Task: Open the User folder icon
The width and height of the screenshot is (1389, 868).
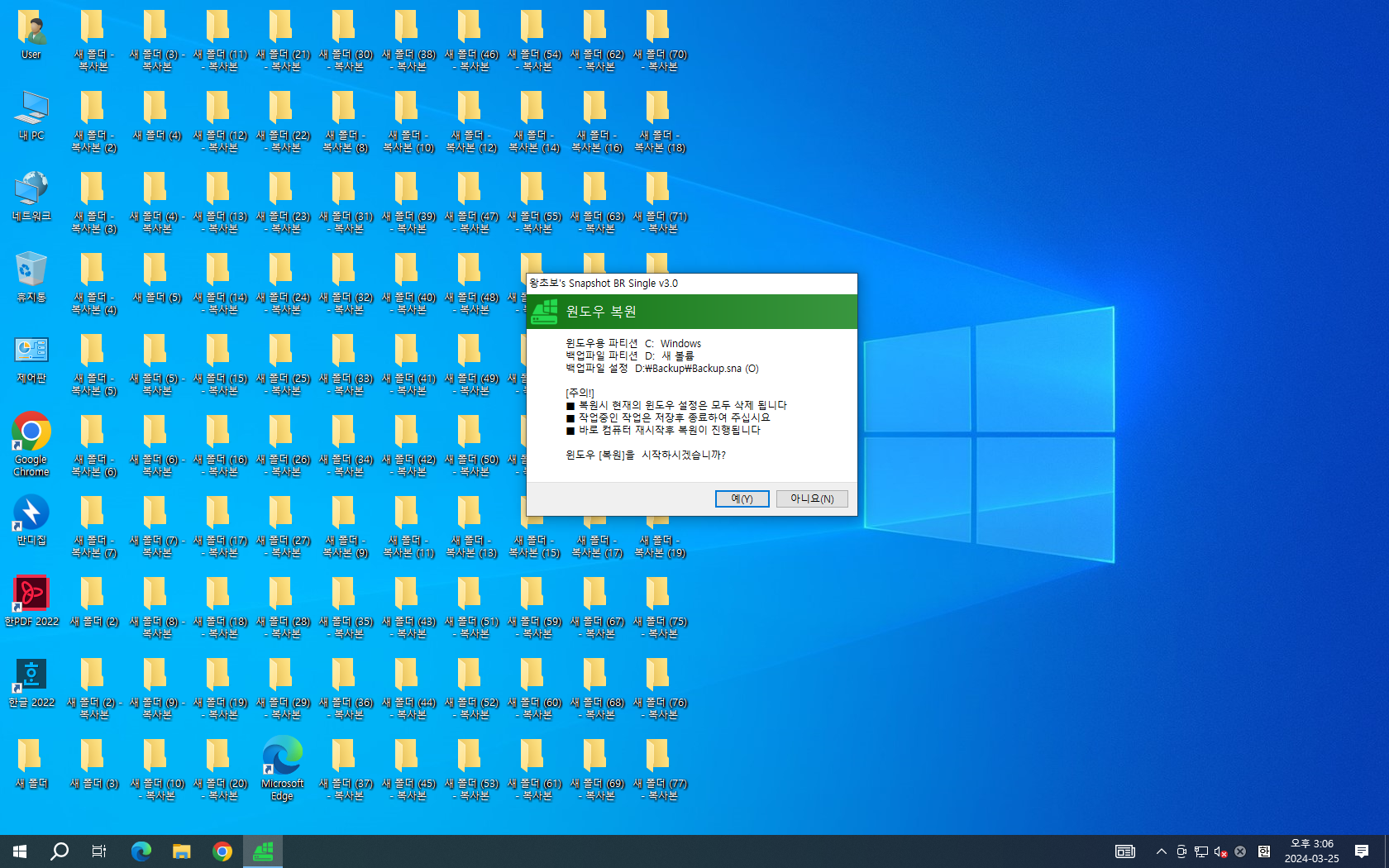Action: click(x=31, y=36)
